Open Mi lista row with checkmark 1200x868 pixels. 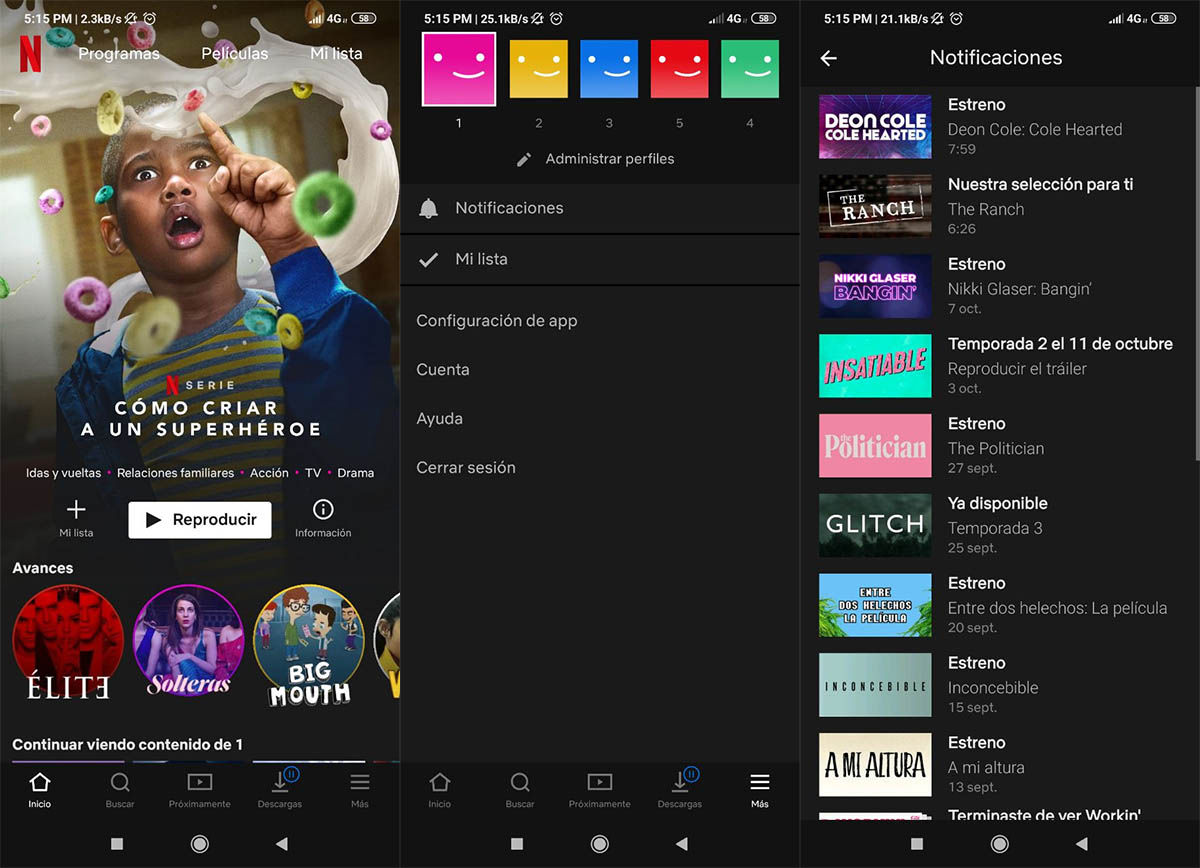click(600, 259)
